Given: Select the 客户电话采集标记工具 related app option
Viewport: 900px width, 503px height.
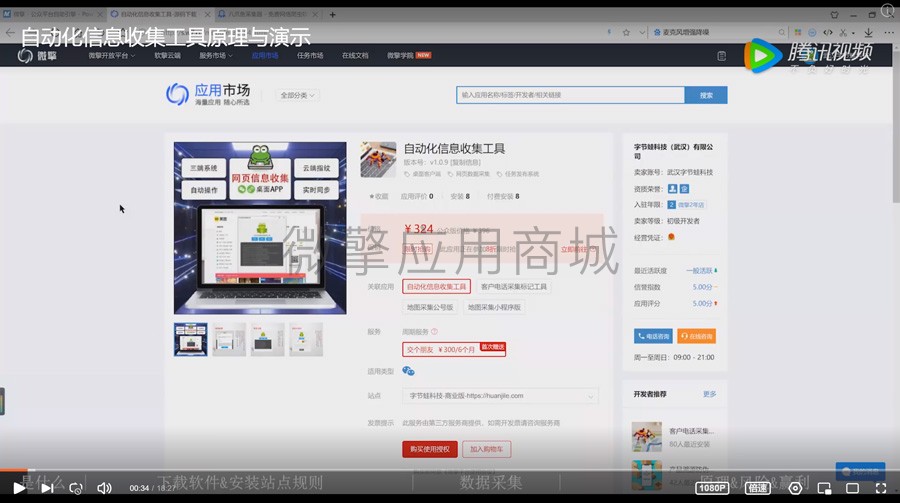Looking at the screenshot, I should pos(514,287).
